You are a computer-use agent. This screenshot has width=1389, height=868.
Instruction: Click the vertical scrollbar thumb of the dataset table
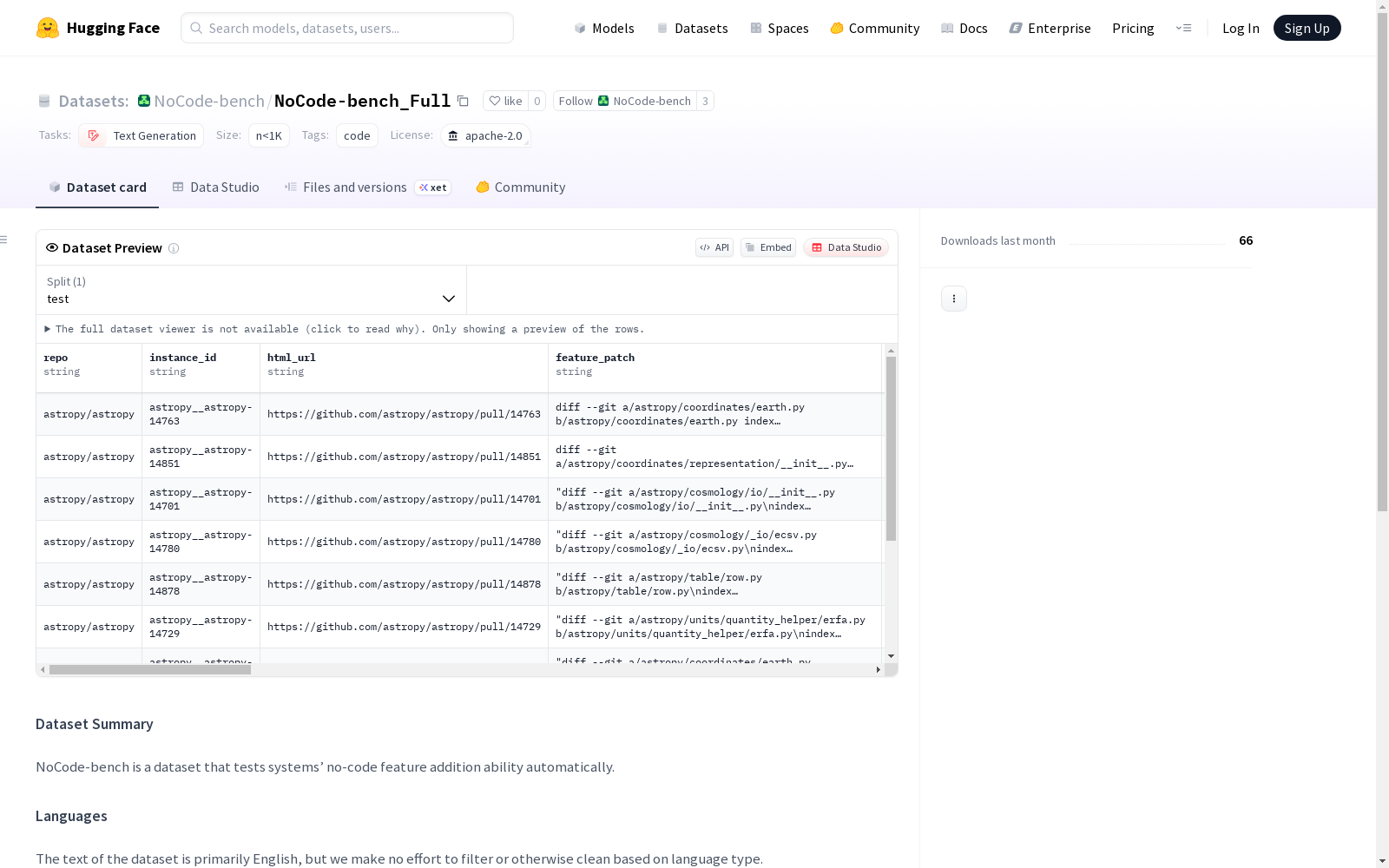click(891, 448)
